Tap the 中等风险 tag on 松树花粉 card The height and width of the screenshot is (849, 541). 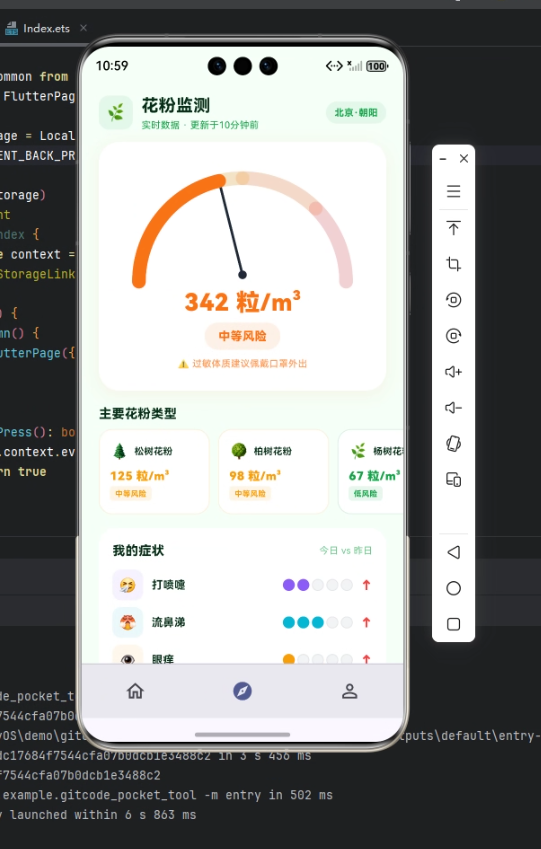pyautogui.click(x=131, y=493)
